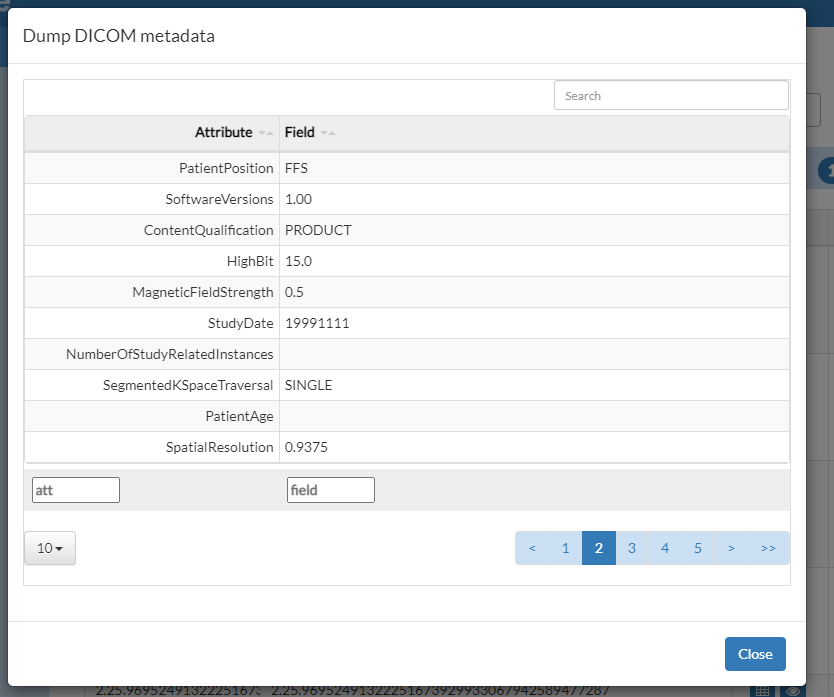Select the SoftwareVersions attribute cell

pyautogui.click(x=152, y=199)
